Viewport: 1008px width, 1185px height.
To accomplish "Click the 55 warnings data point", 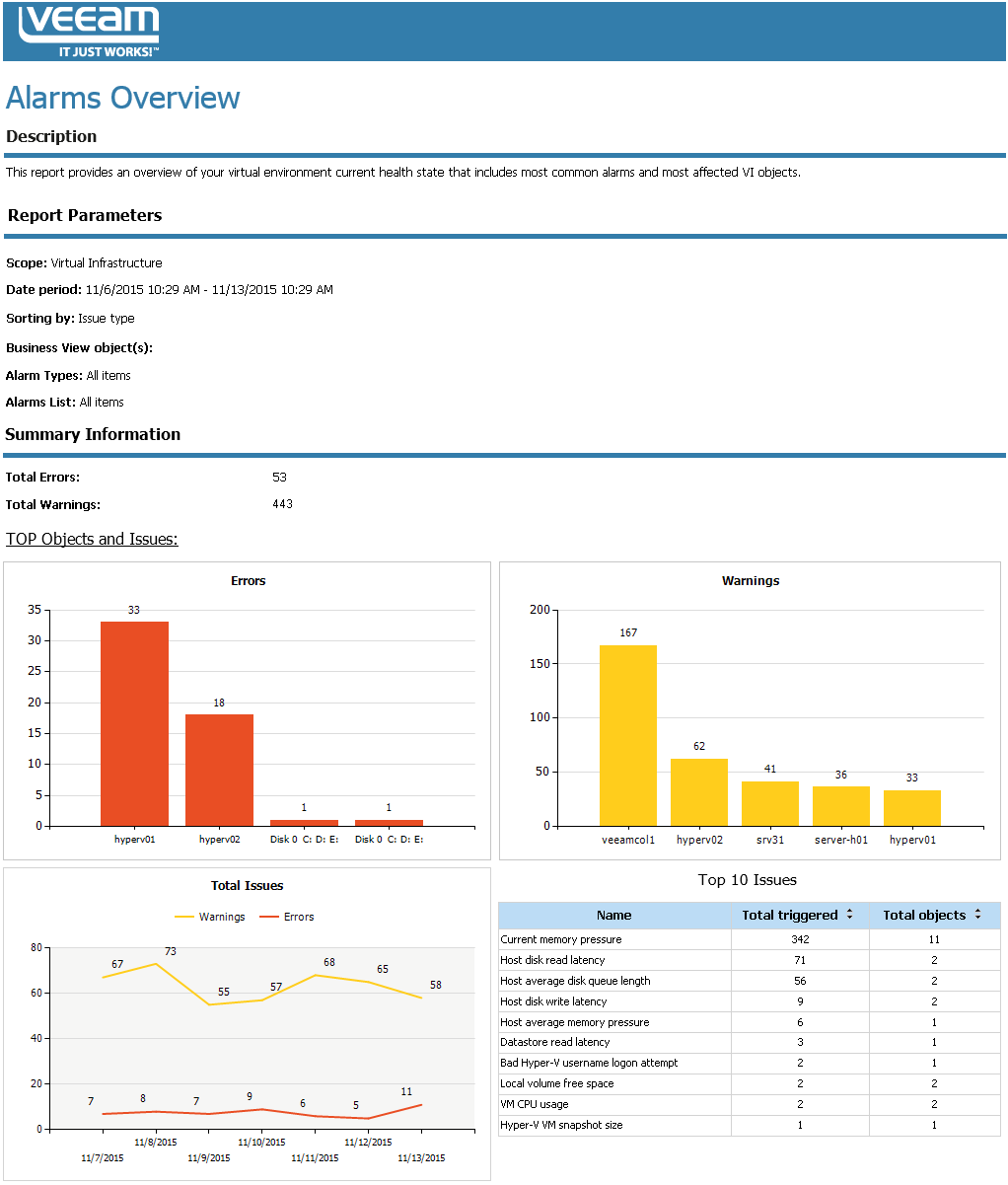I will 209,1004.
